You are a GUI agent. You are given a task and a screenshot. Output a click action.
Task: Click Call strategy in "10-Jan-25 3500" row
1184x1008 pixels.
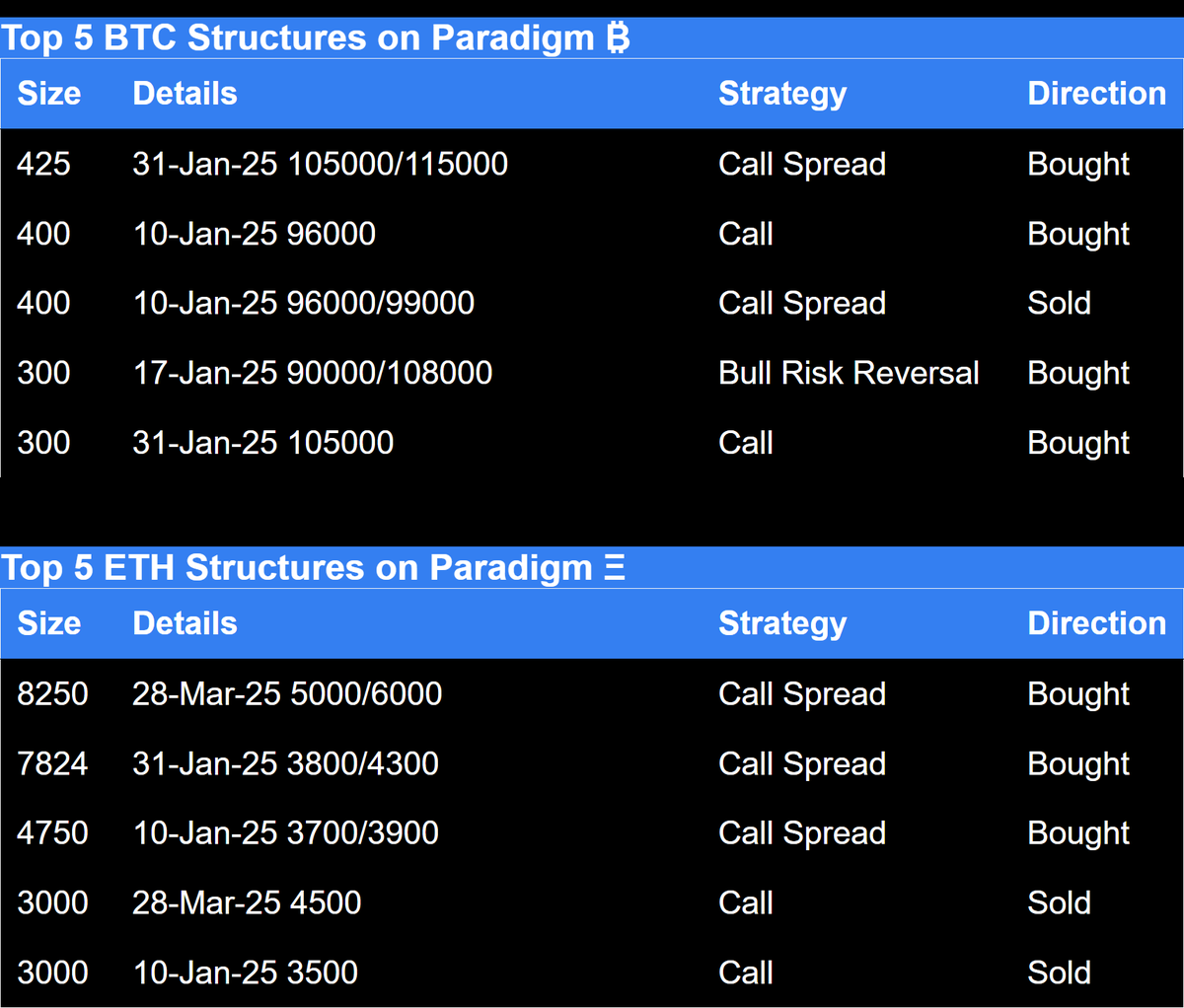pyautogui.click(x=746, y=972)
